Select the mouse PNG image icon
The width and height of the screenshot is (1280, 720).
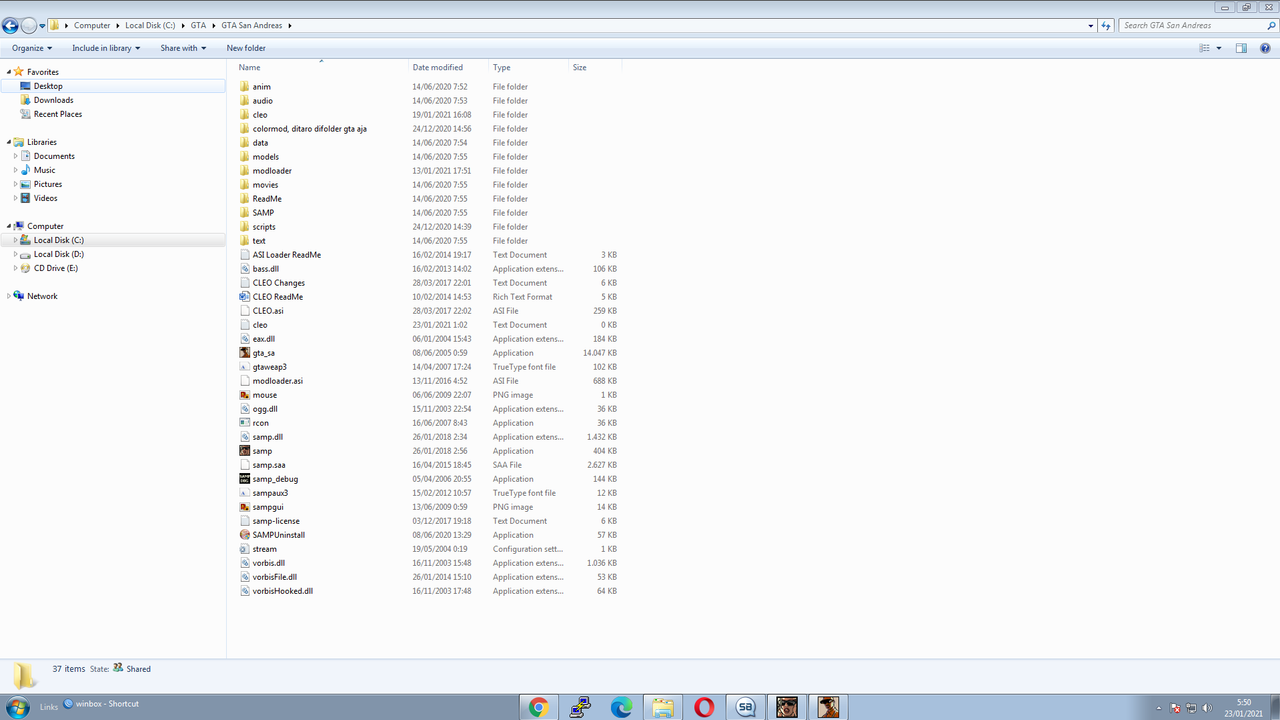[245, 395]
